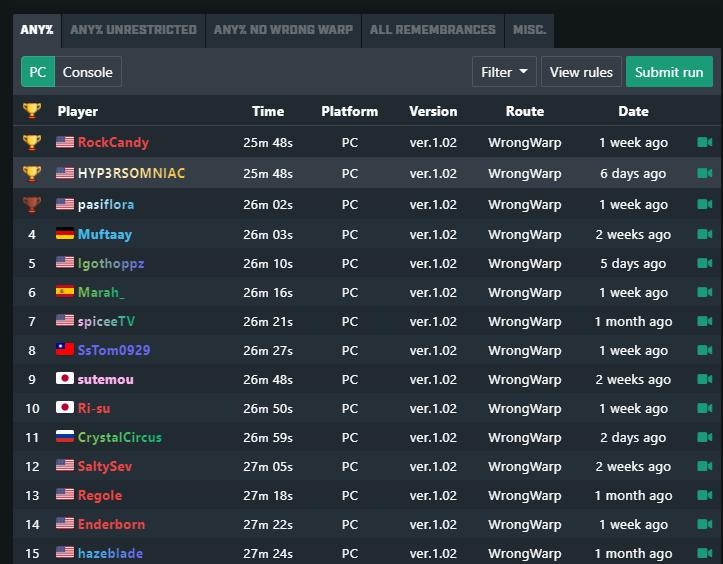Open the Misc. category tab
723x564 pixels.
pyautogui.click(x=529, y=30)
